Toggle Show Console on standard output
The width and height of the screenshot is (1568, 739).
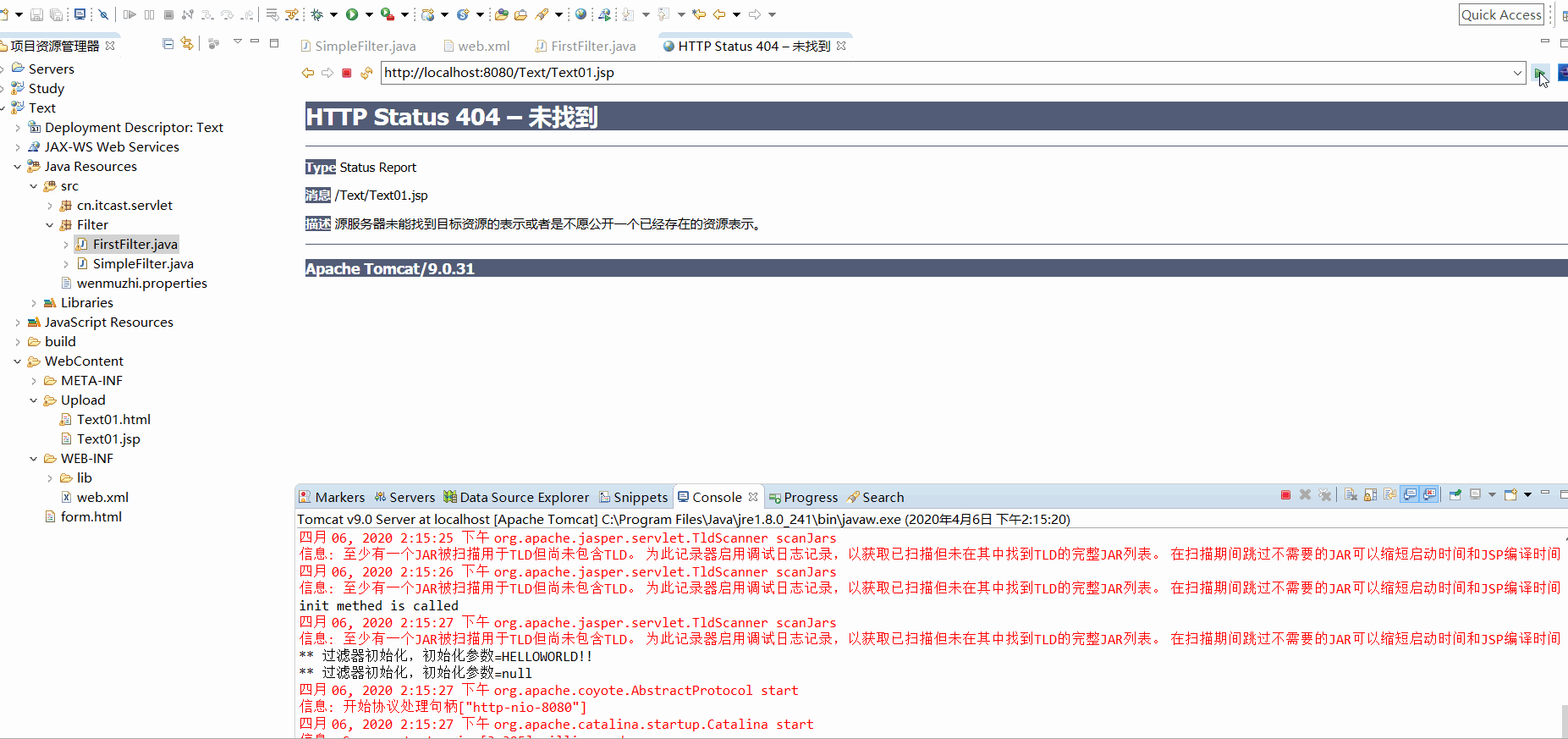[x=1410, y=494]
